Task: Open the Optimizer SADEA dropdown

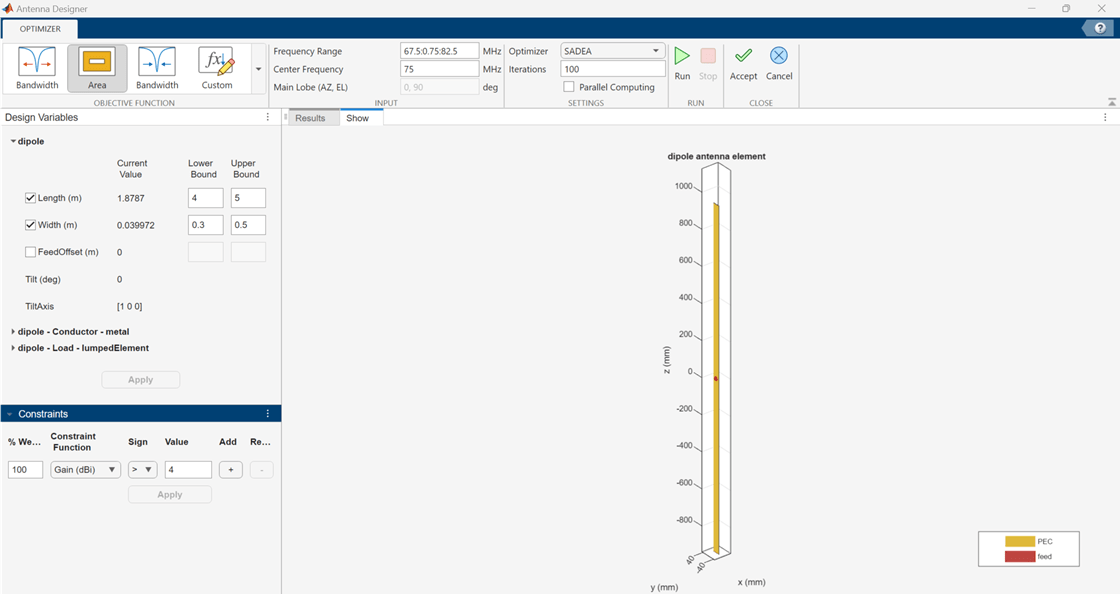Action: tap(612, 51)
